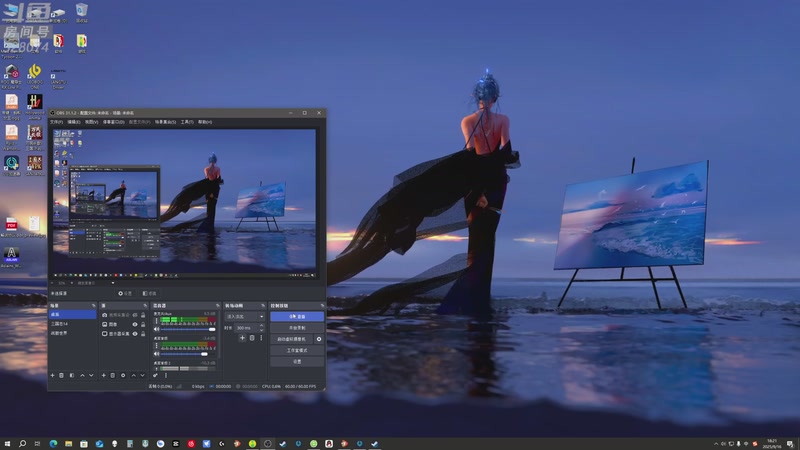Move source up with Sources panel up arrow
This screenshot has height=450, width=800.
[134, 376]
